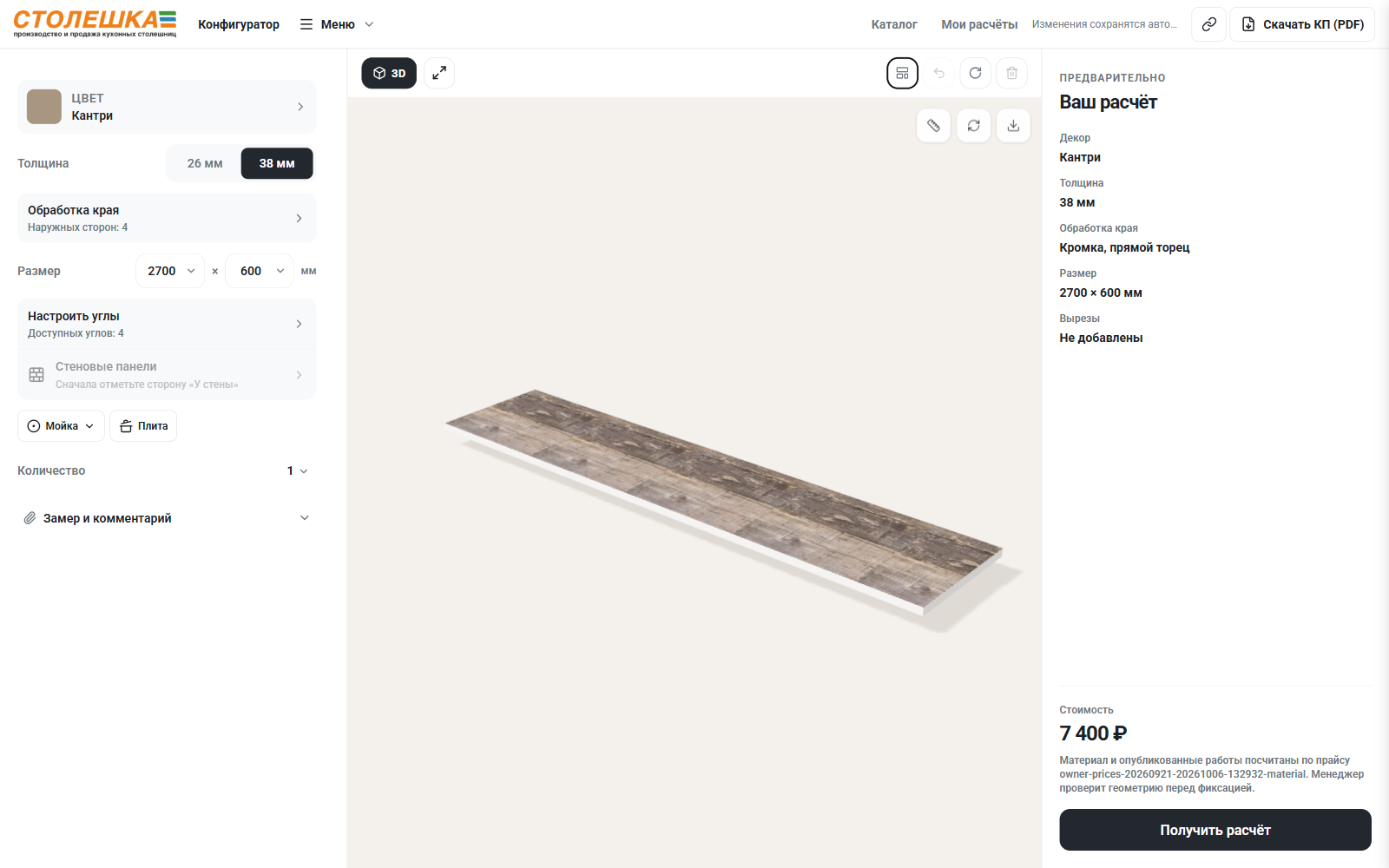This screenshot has height=868, width=1389.
Task: Select 26 мм thickness
Action: tap(205, 163)
